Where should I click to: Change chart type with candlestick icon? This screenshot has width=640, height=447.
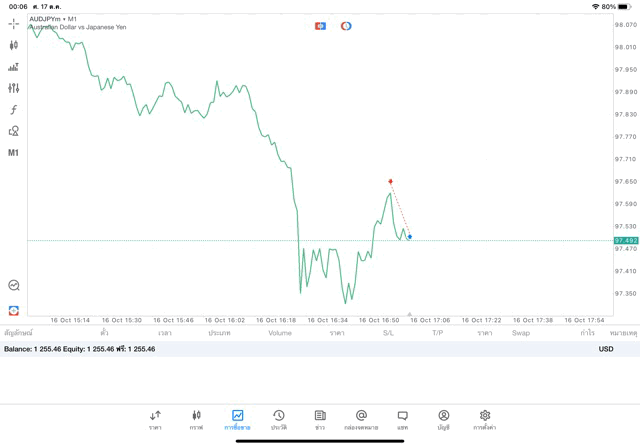[14, 45]
